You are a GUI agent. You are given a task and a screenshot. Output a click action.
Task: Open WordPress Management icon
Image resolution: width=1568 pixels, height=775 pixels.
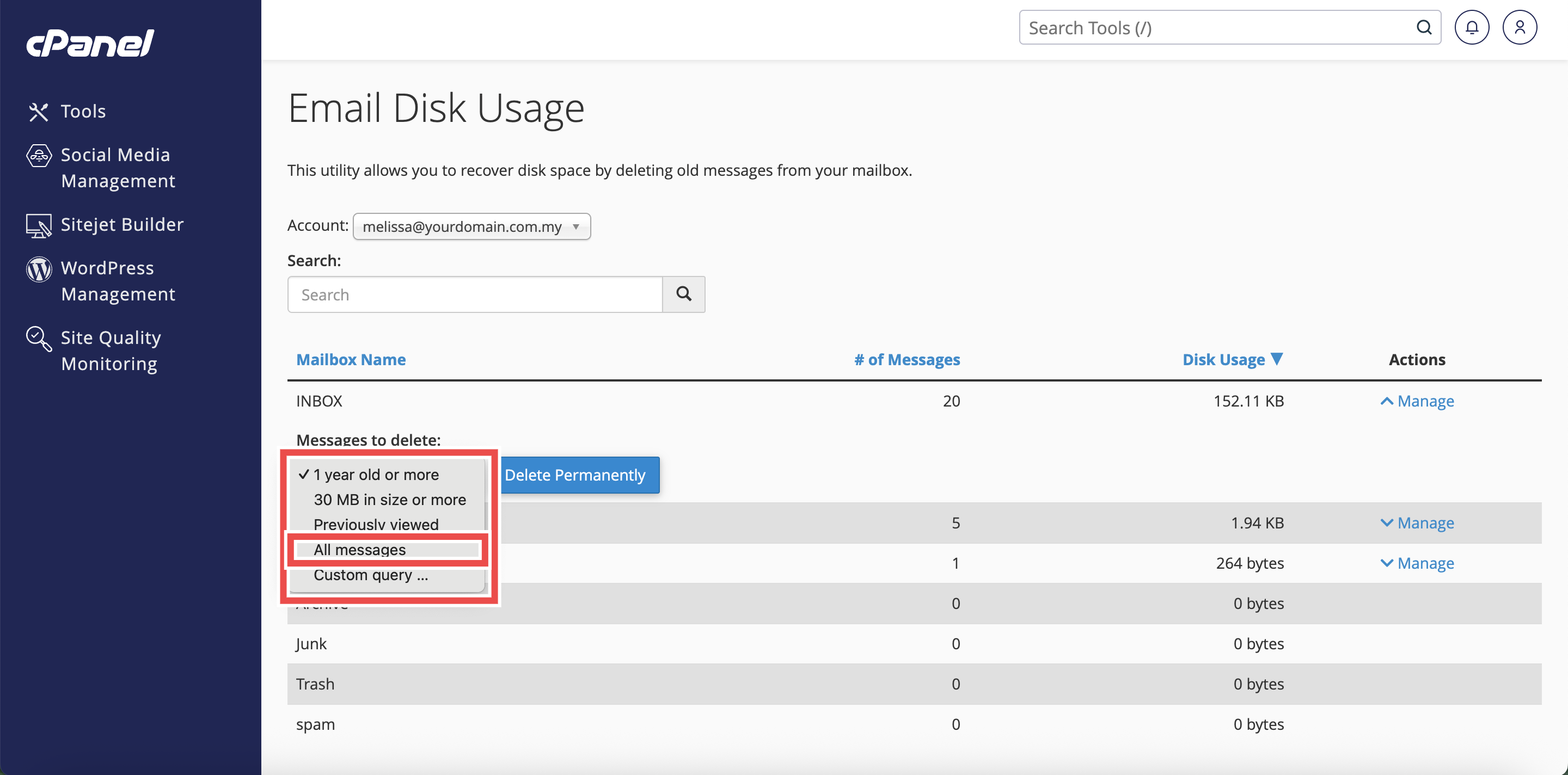38,269
